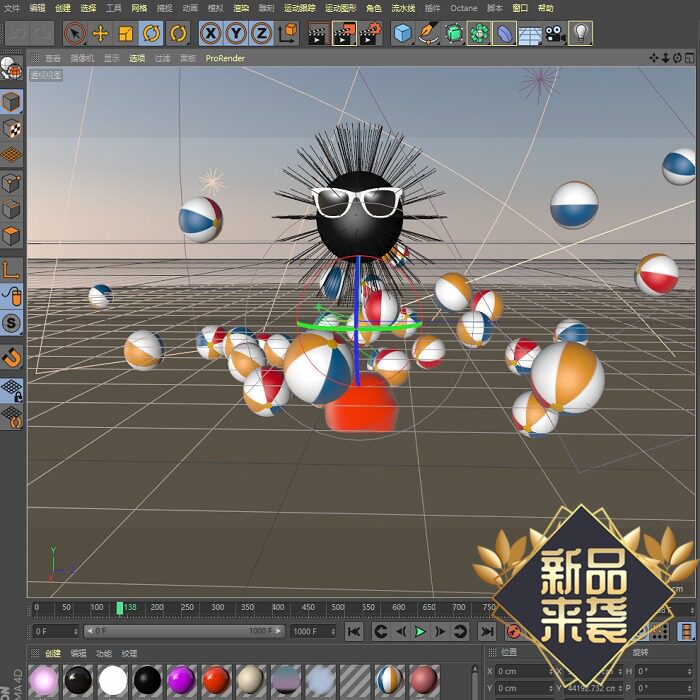Select the purple material swatch
Viewport: 700px width, 700px height.
click(182, 681)
